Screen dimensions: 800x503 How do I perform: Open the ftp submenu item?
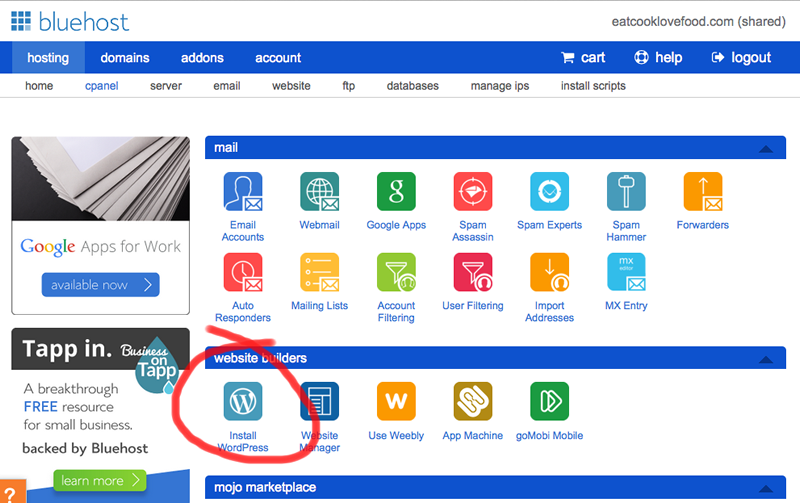point(348,86)
